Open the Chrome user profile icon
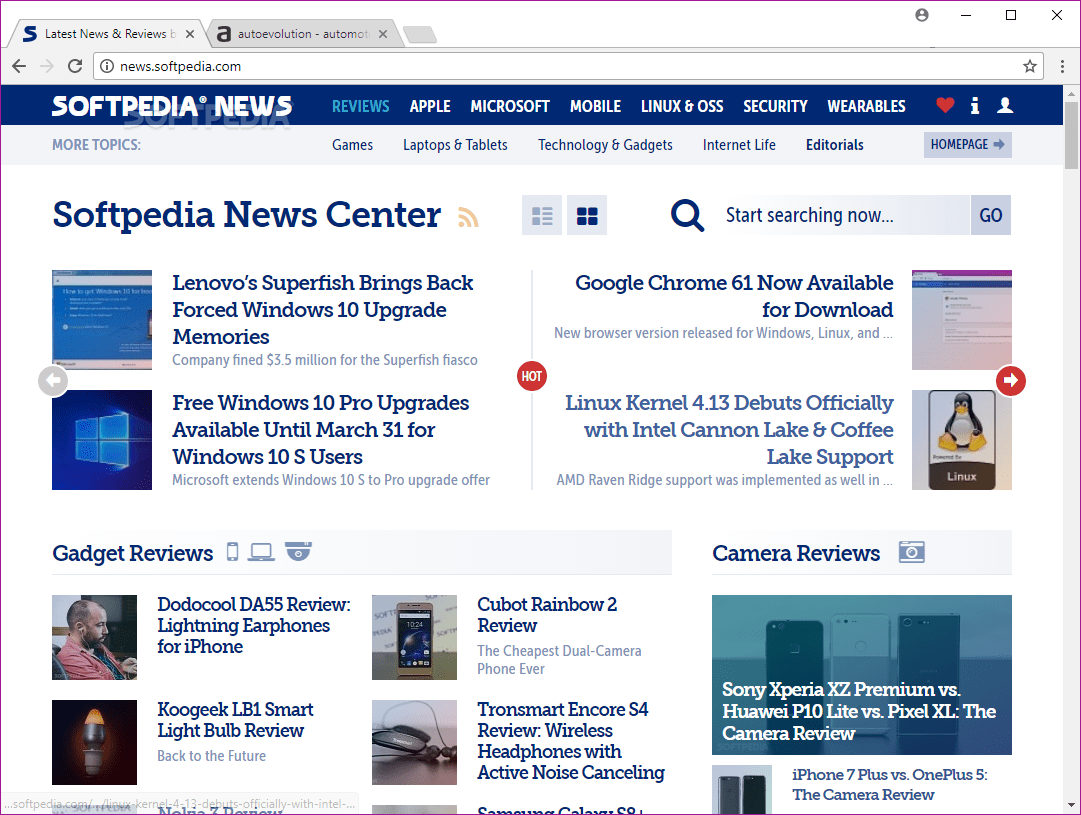This screenshot has height=815, width=1081. (922, 15)
